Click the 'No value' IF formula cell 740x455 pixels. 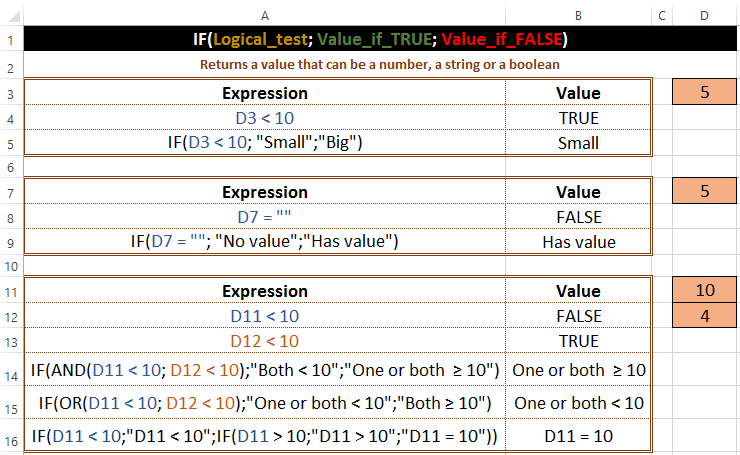click(x=264, y=242)
